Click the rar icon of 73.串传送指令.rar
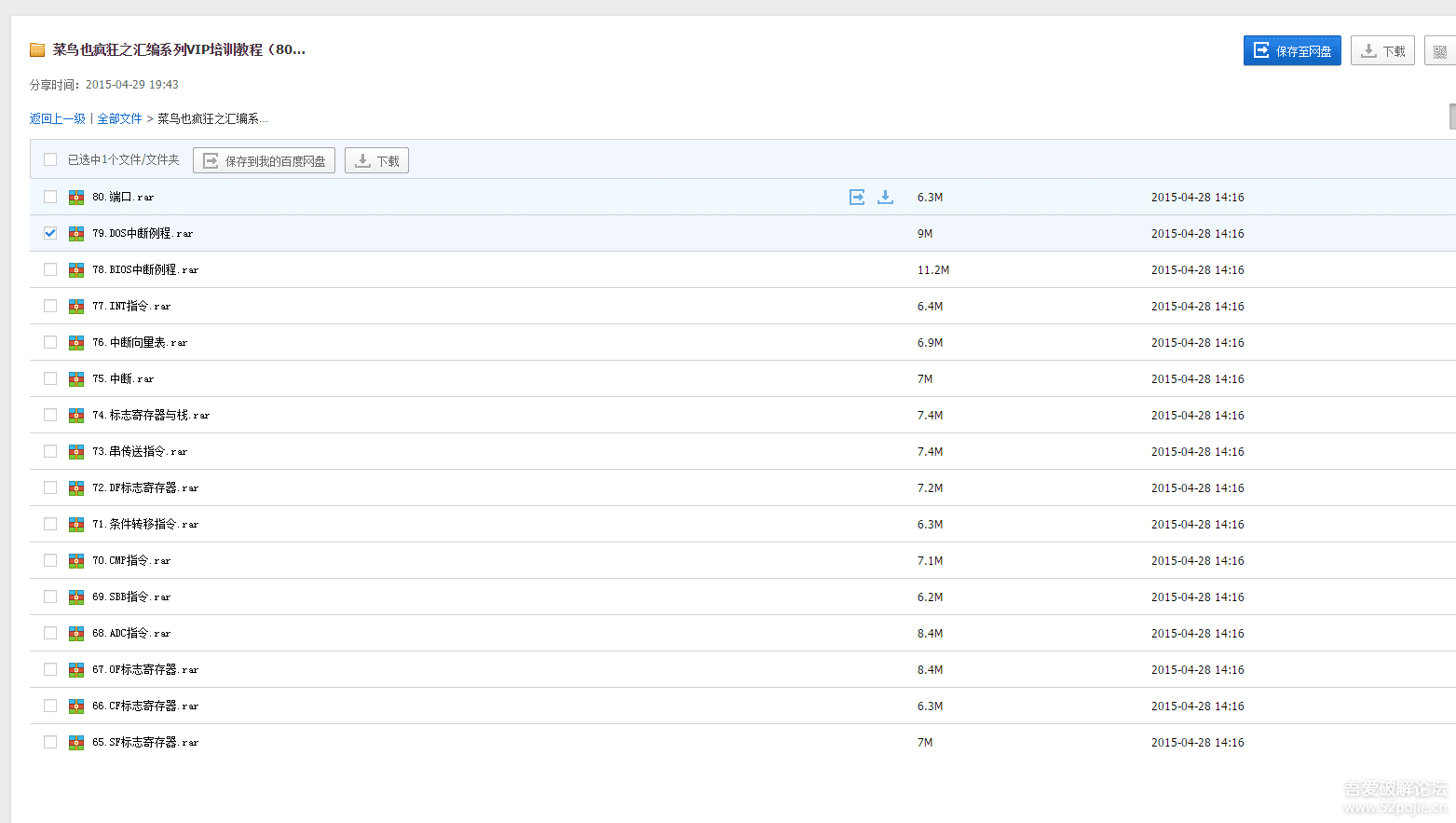The image size is (1456, 823). [x=76, y=452]
